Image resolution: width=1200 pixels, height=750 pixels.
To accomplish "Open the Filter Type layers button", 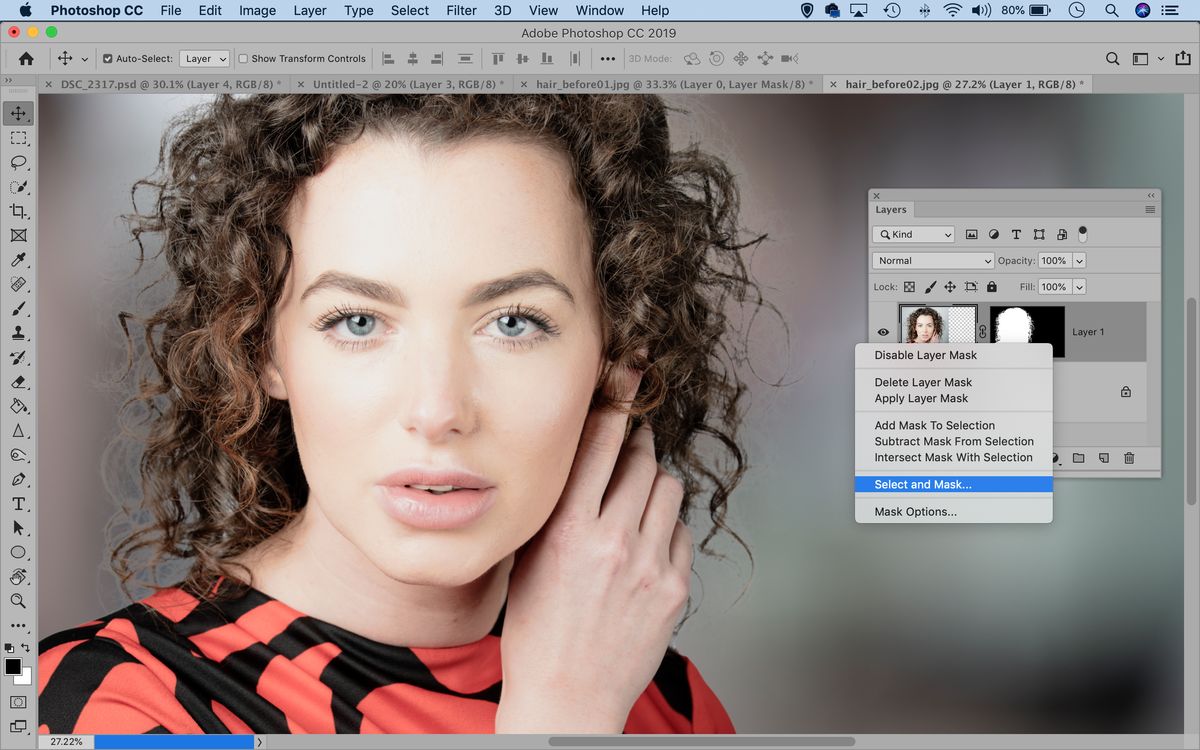I will pos(1016,234).
